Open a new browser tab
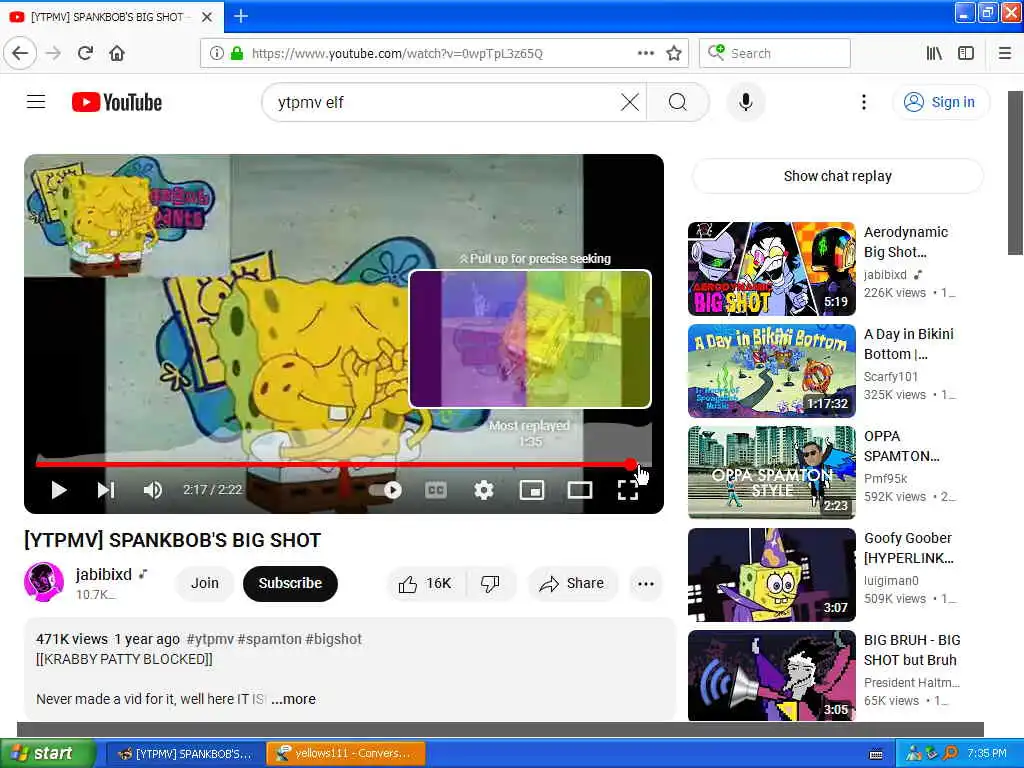Screen dimensions: 1024x768 [x=241, y=16]
